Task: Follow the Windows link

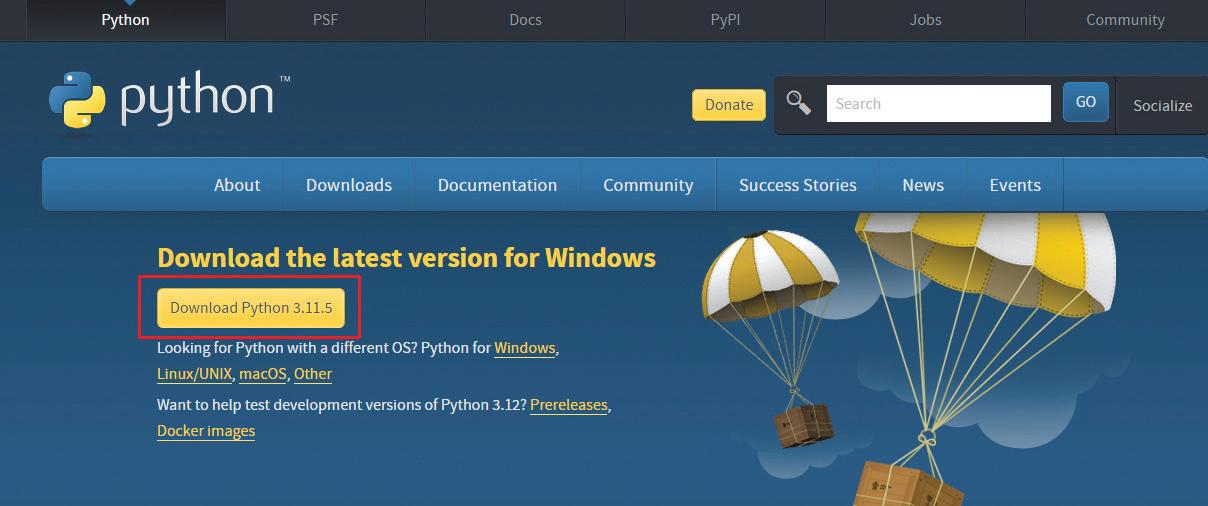Action: 525,348
